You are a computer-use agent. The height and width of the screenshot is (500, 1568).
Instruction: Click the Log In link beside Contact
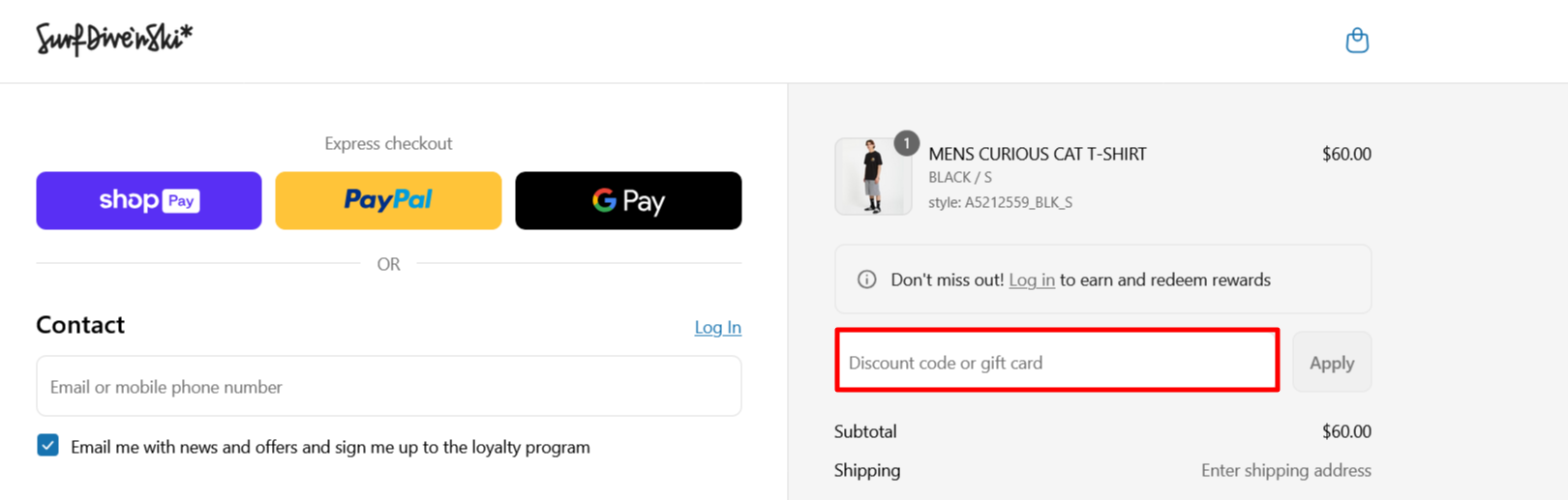pos(717,327)
